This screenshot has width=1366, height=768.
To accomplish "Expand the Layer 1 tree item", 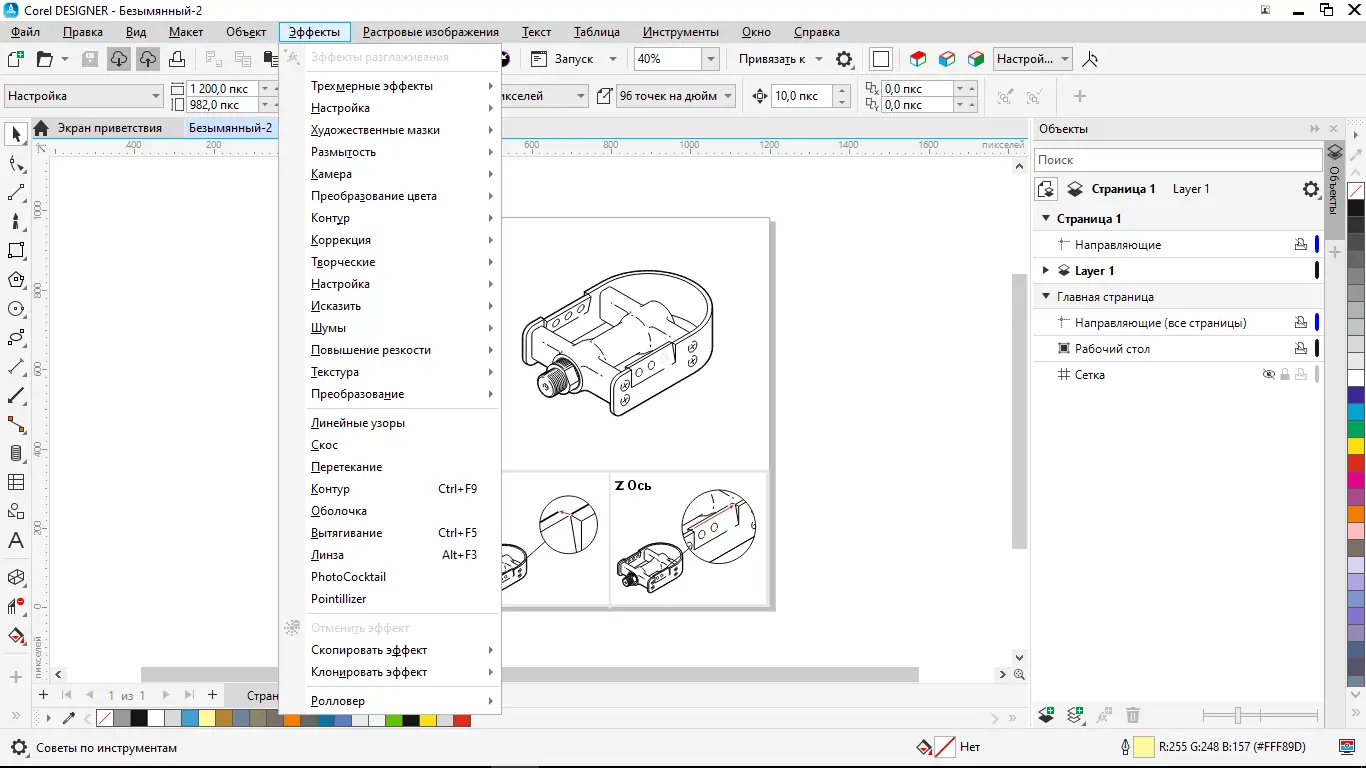I will coord(1046,271).
